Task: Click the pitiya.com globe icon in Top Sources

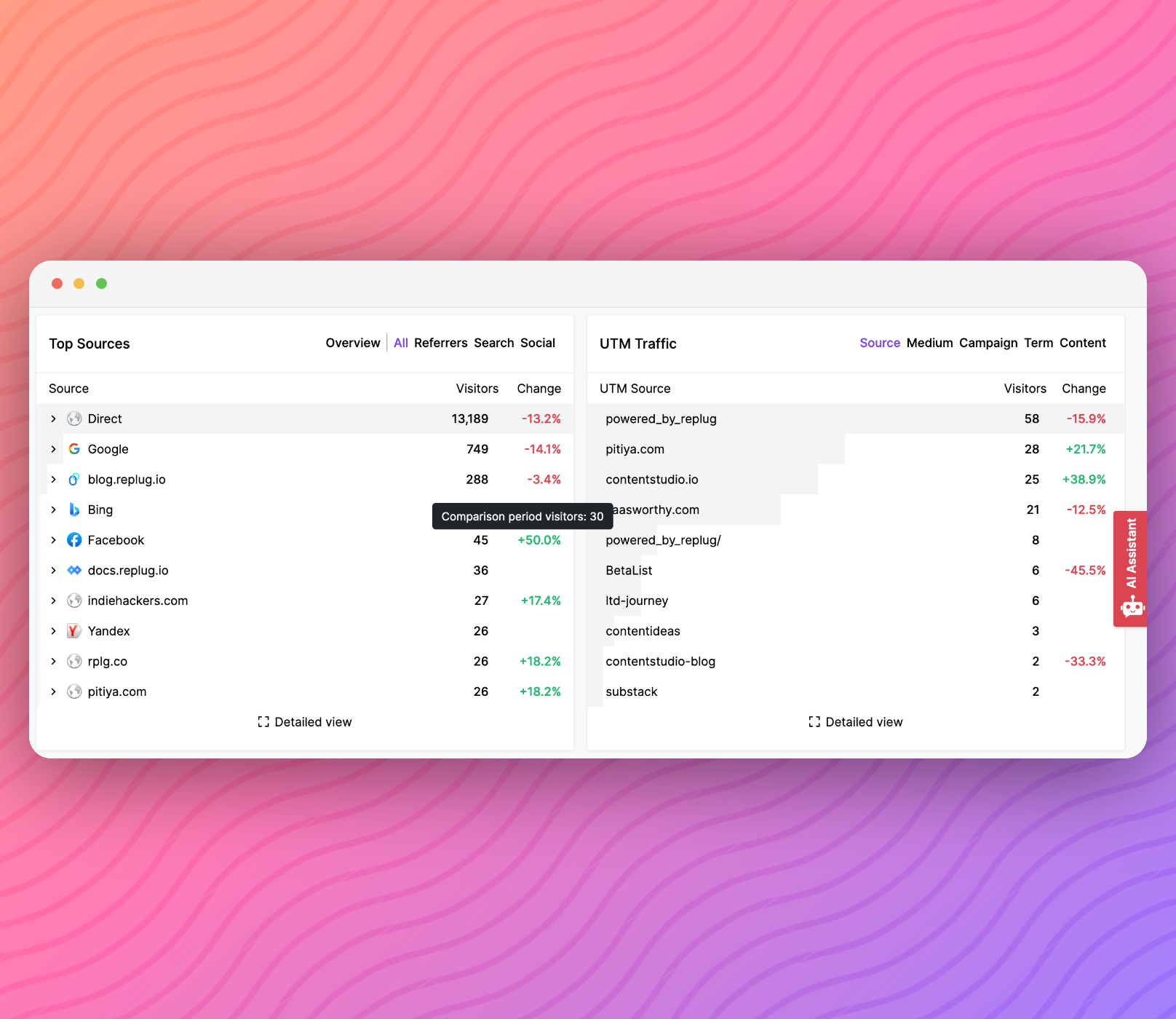Action: coord(74,691)
